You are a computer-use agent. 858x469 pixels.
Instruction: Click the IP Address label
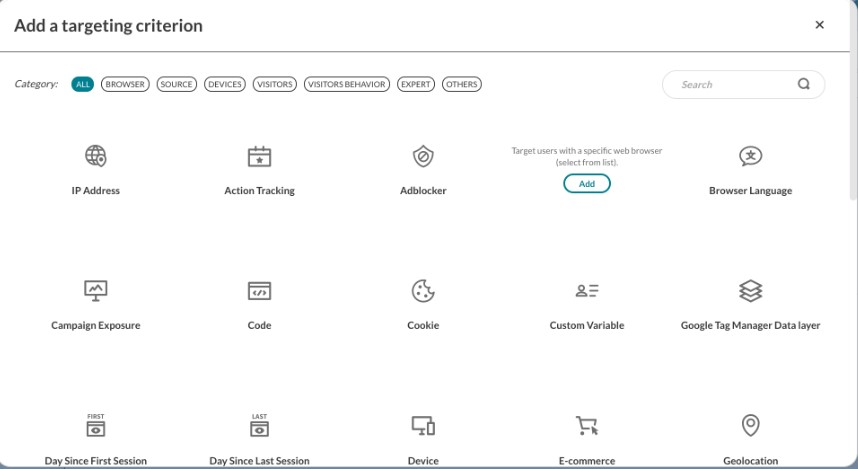click(x=96, y=190)
